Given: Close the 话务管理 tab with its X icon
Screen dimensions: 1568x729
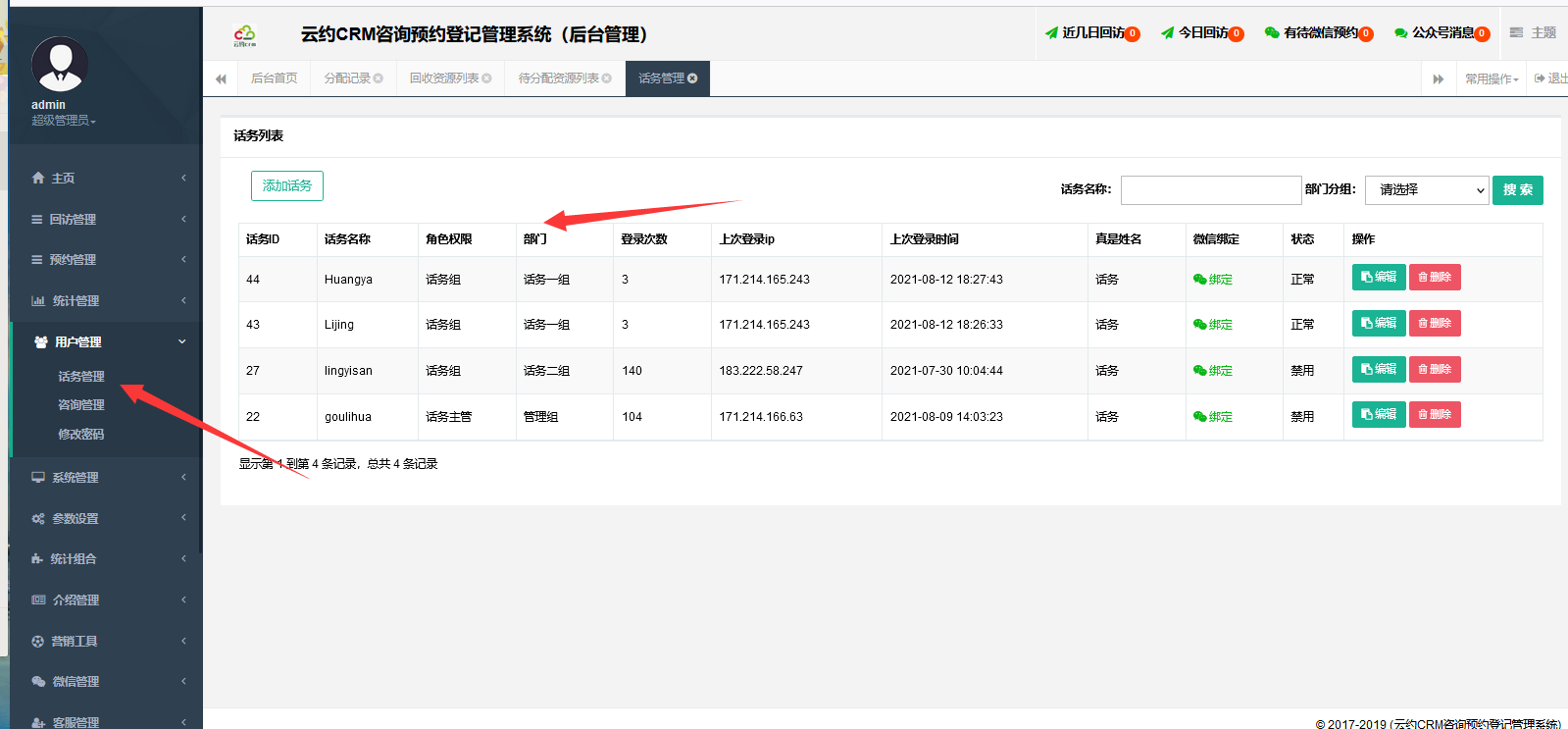Looking at the screenshot, I should [692, 78].
